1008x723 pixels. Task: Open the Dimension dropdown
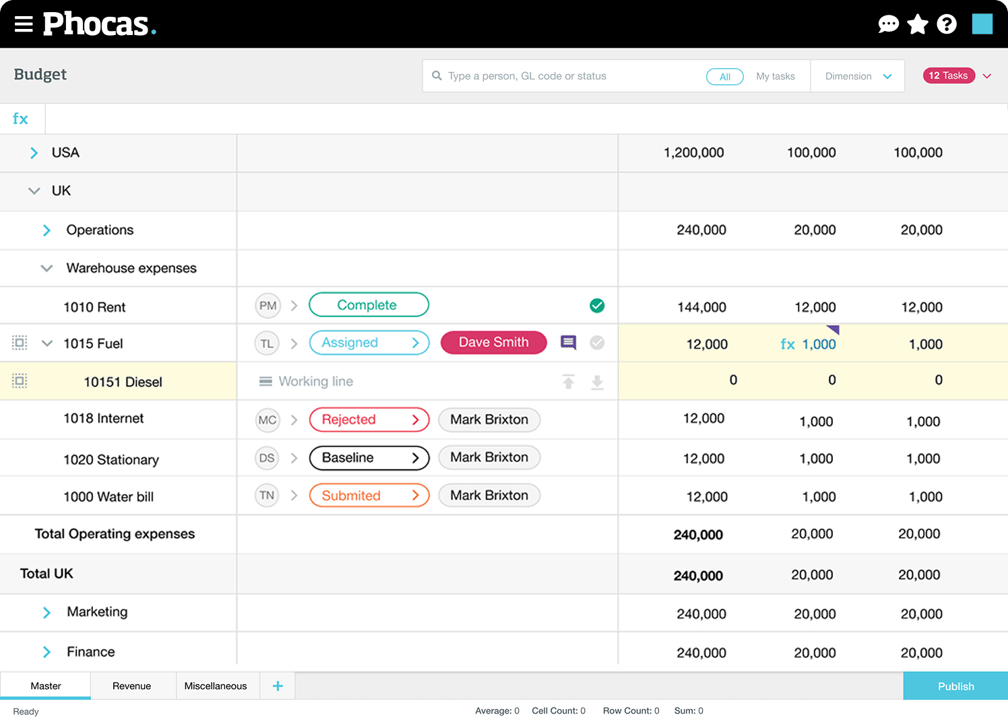857,77
